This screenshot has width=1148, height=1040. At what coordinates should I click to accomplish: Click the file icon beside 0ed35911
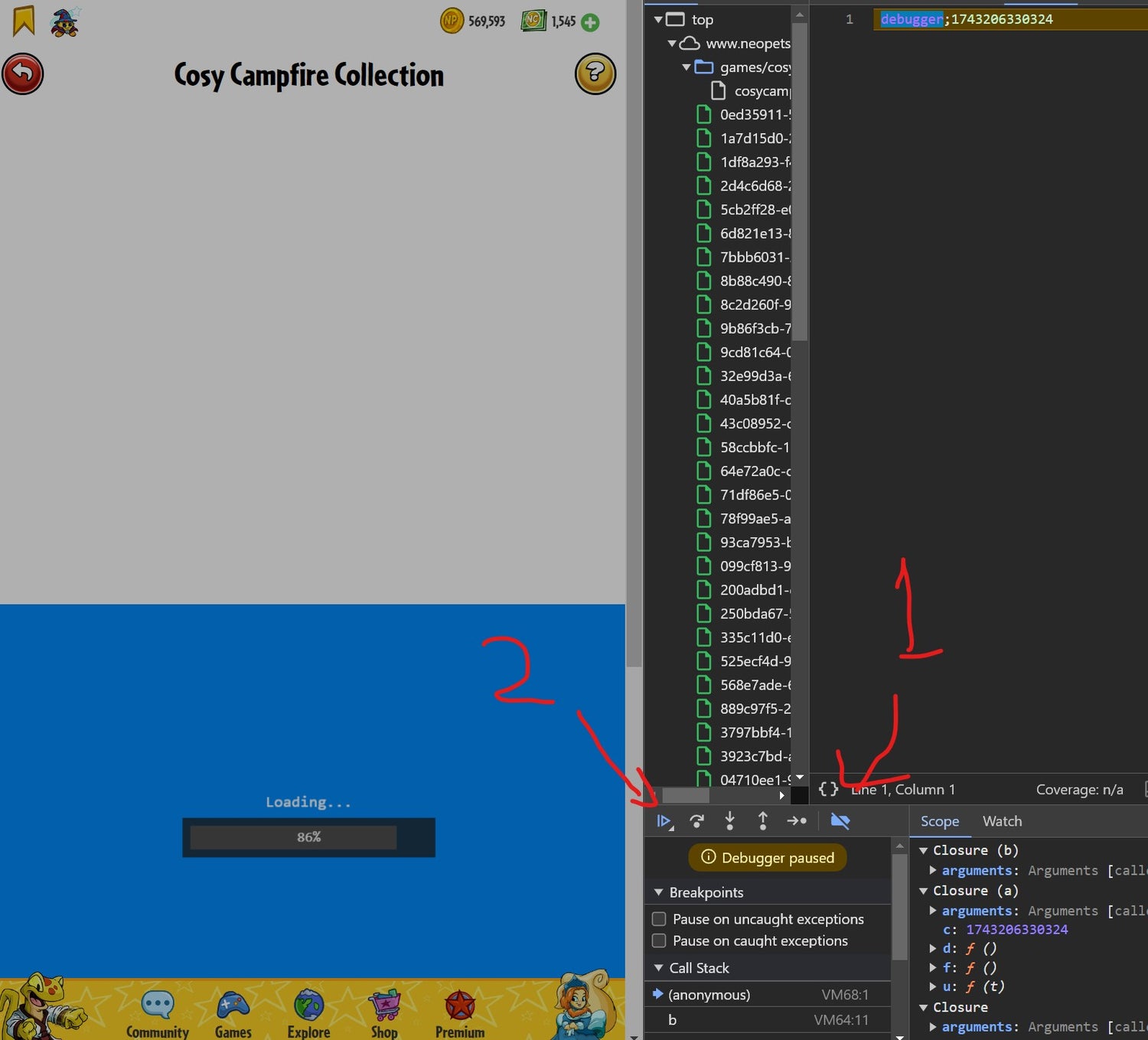[x=704, y=115]
